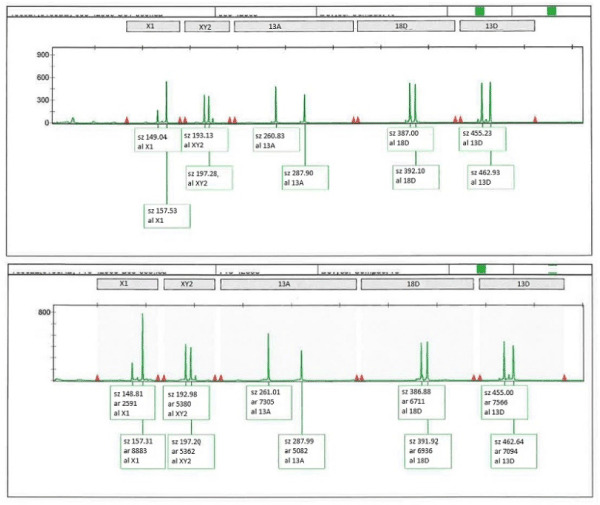Select the X1 marker header in upper panel

click(150, 27)
